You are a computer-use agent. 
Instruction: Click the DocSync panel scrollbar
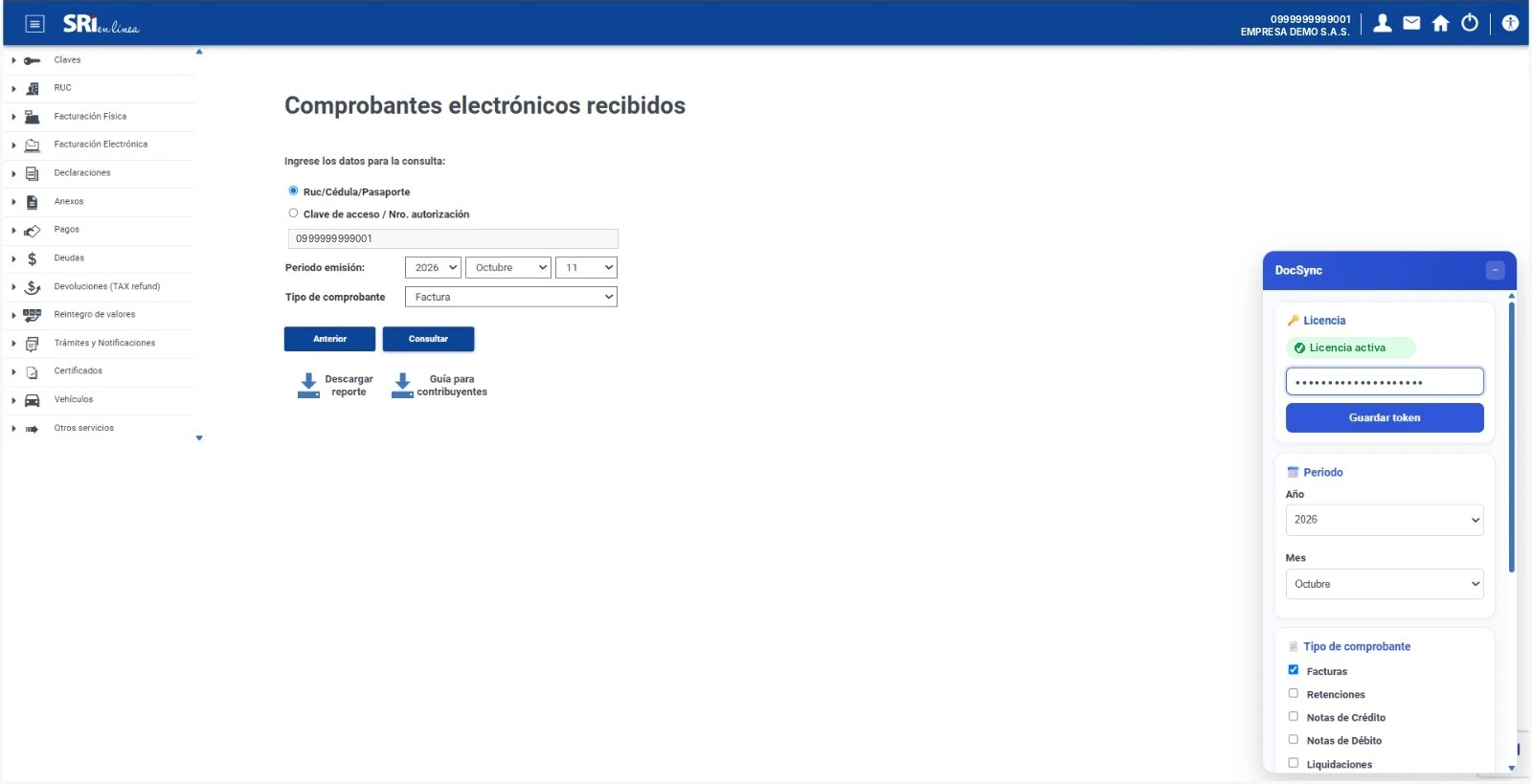(x=1512, y=437)
